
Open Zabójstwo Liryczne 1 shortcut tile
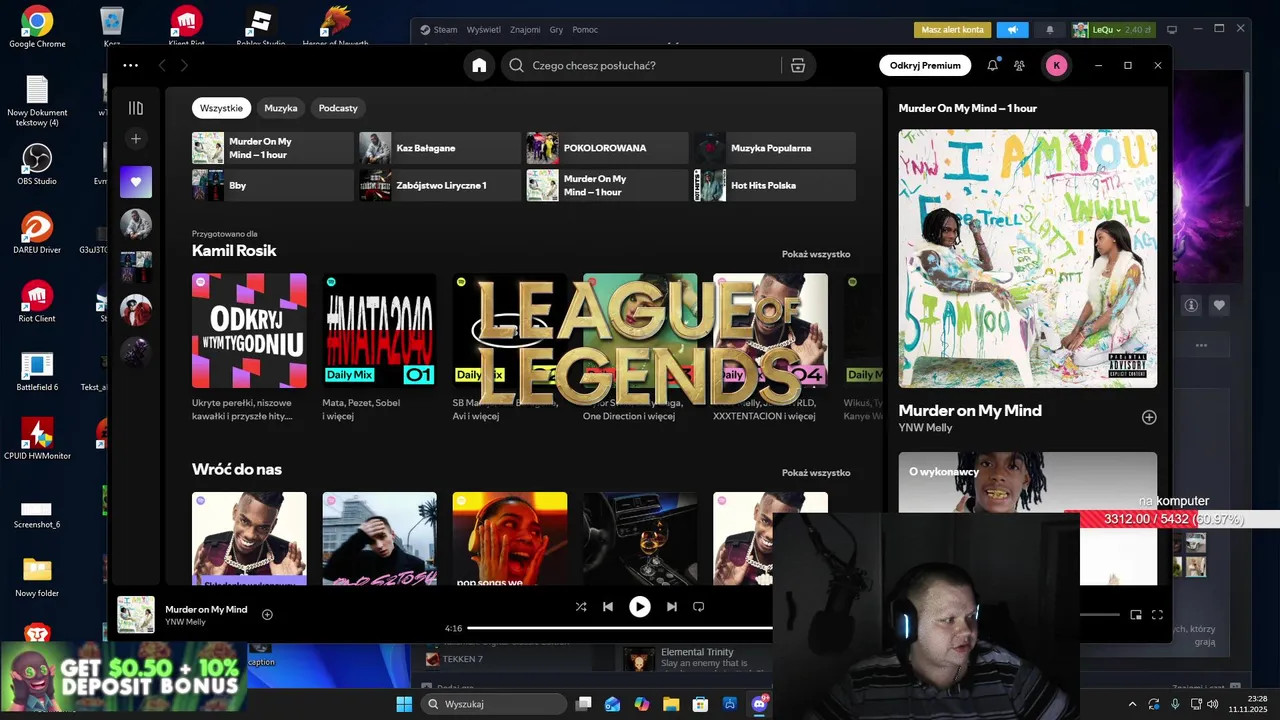[x=440, y=185]
